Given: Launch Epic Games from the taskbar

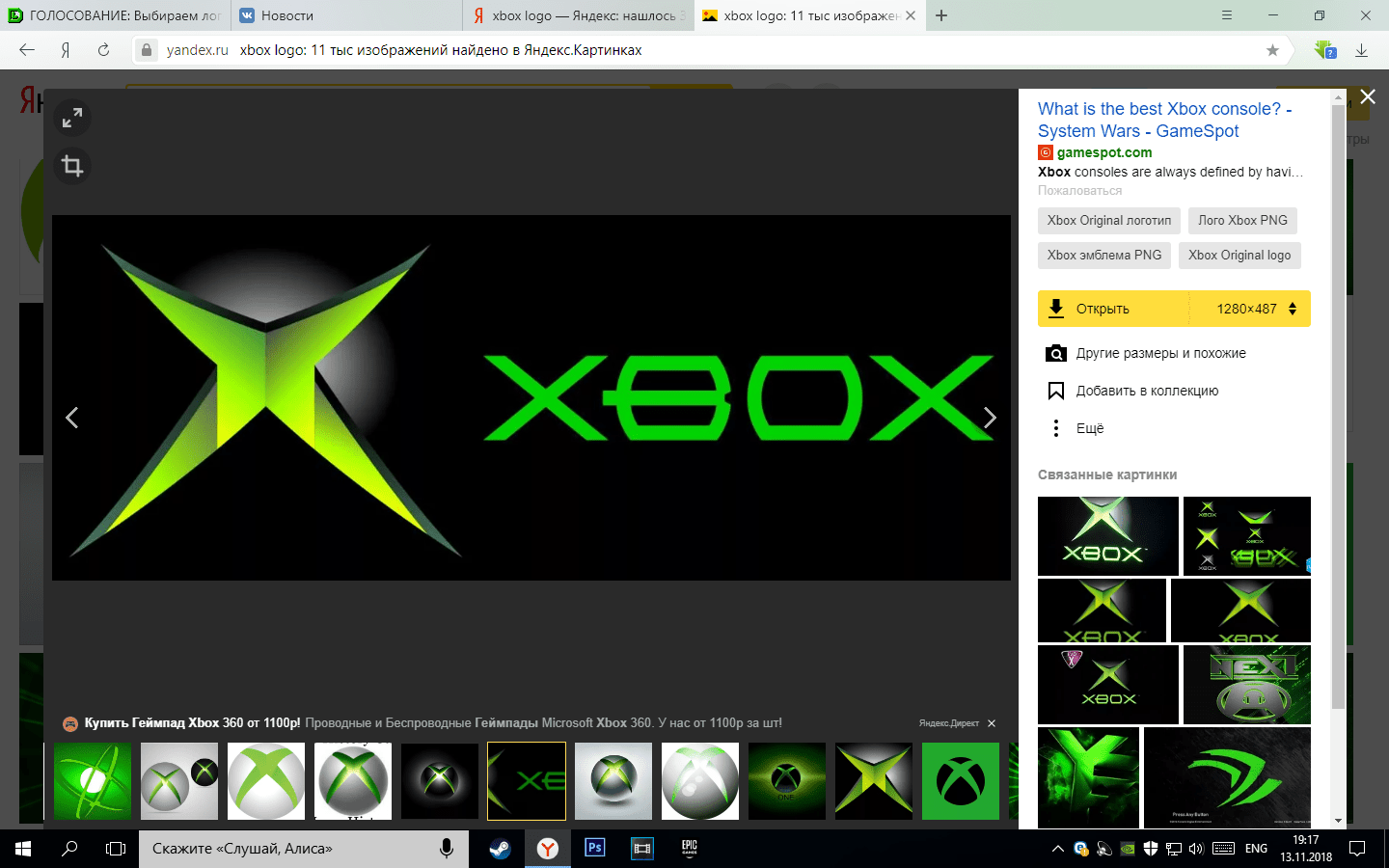Looking at the screenshot, I should tap(690, 849).
